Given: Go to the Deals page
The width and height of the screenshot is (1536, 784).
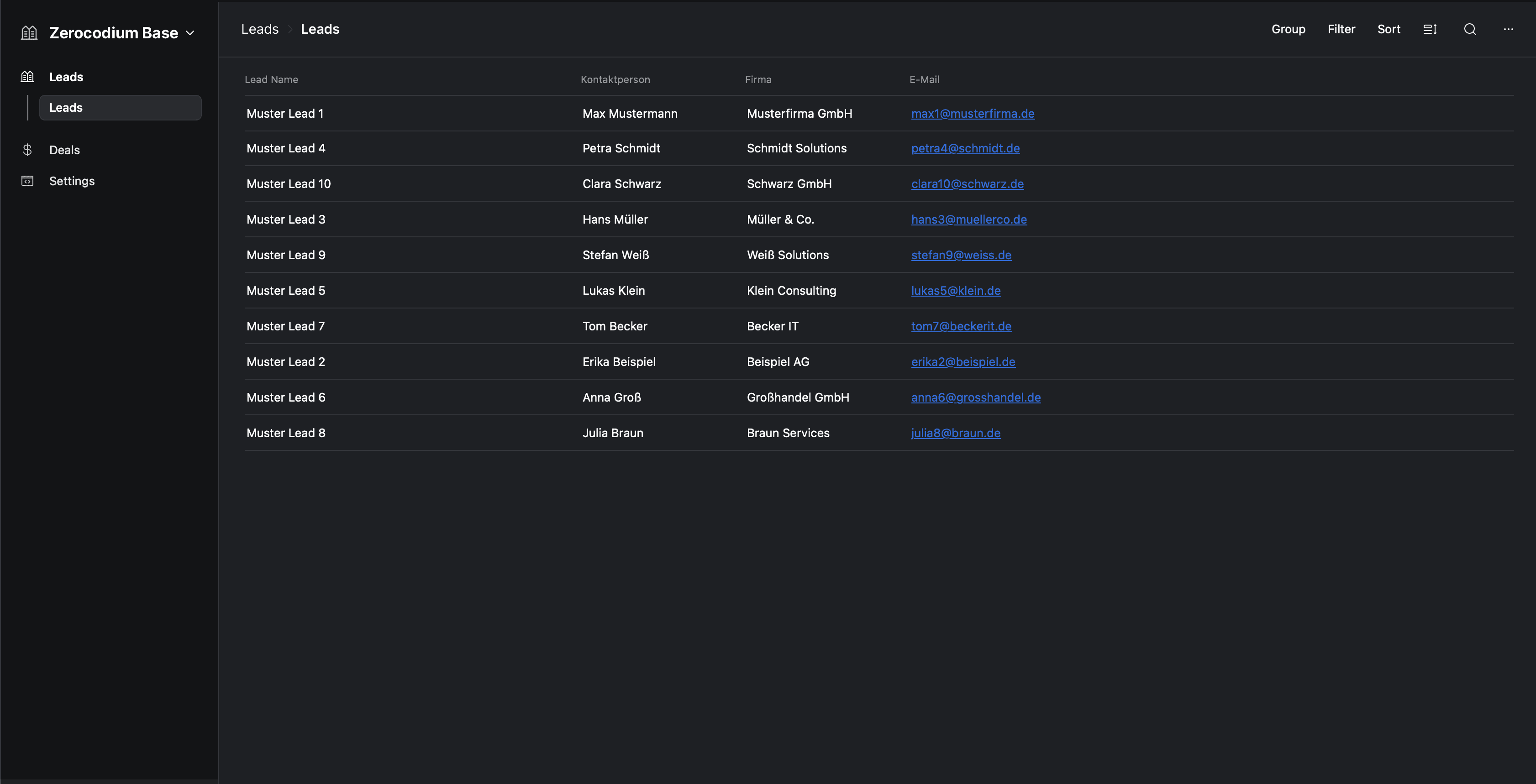Looking at the screenshot, I should [64, 150].
